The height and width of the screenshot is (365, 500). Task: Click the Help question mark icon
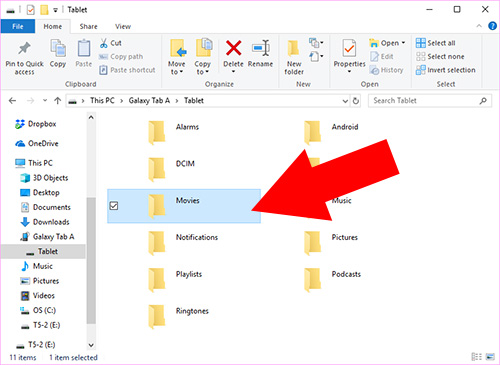coord(492,26)
